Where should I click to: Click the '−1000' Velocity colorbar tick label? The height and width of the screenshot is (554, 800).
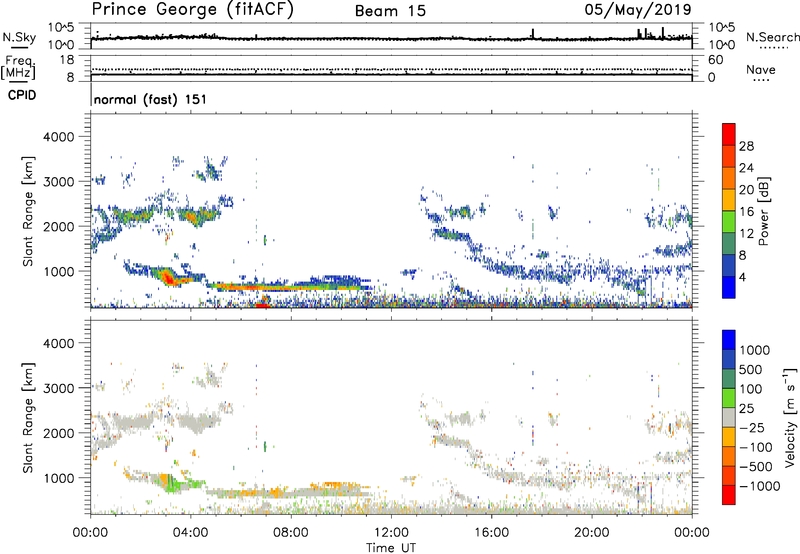click(x=760, y=486)
